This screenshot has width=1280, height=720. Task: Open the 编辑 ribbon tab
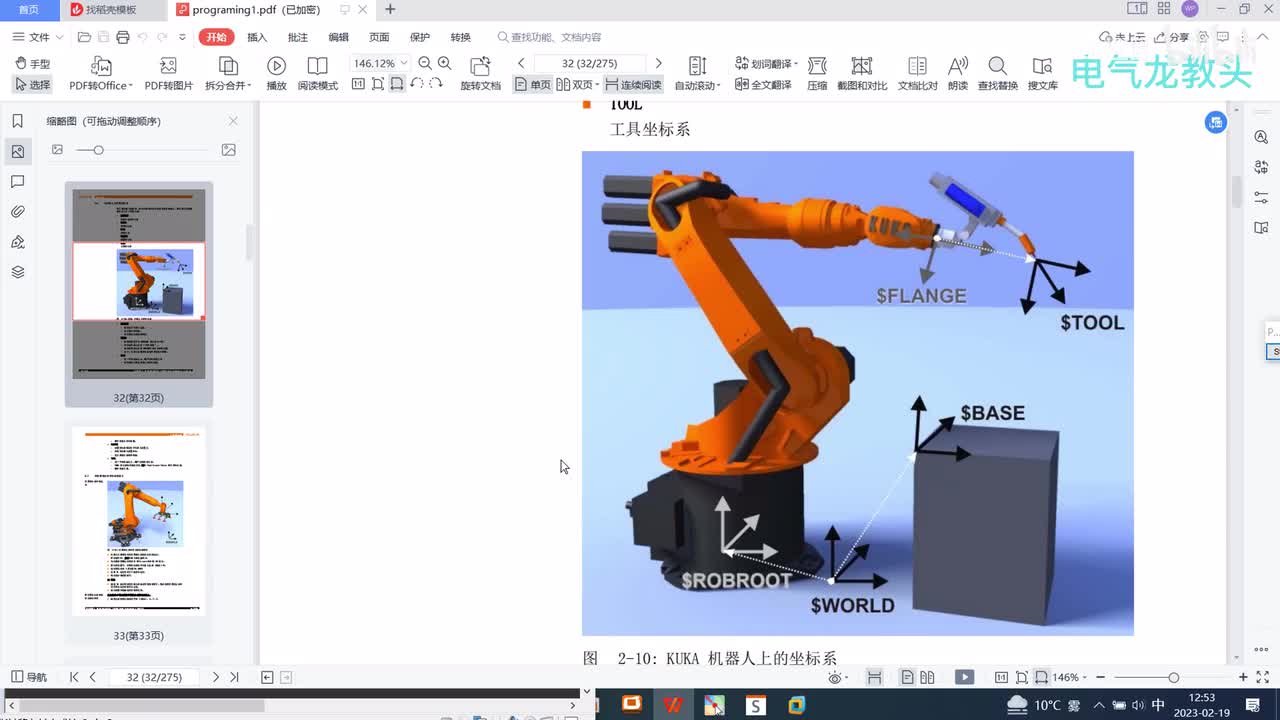click(x=339, y=37)
